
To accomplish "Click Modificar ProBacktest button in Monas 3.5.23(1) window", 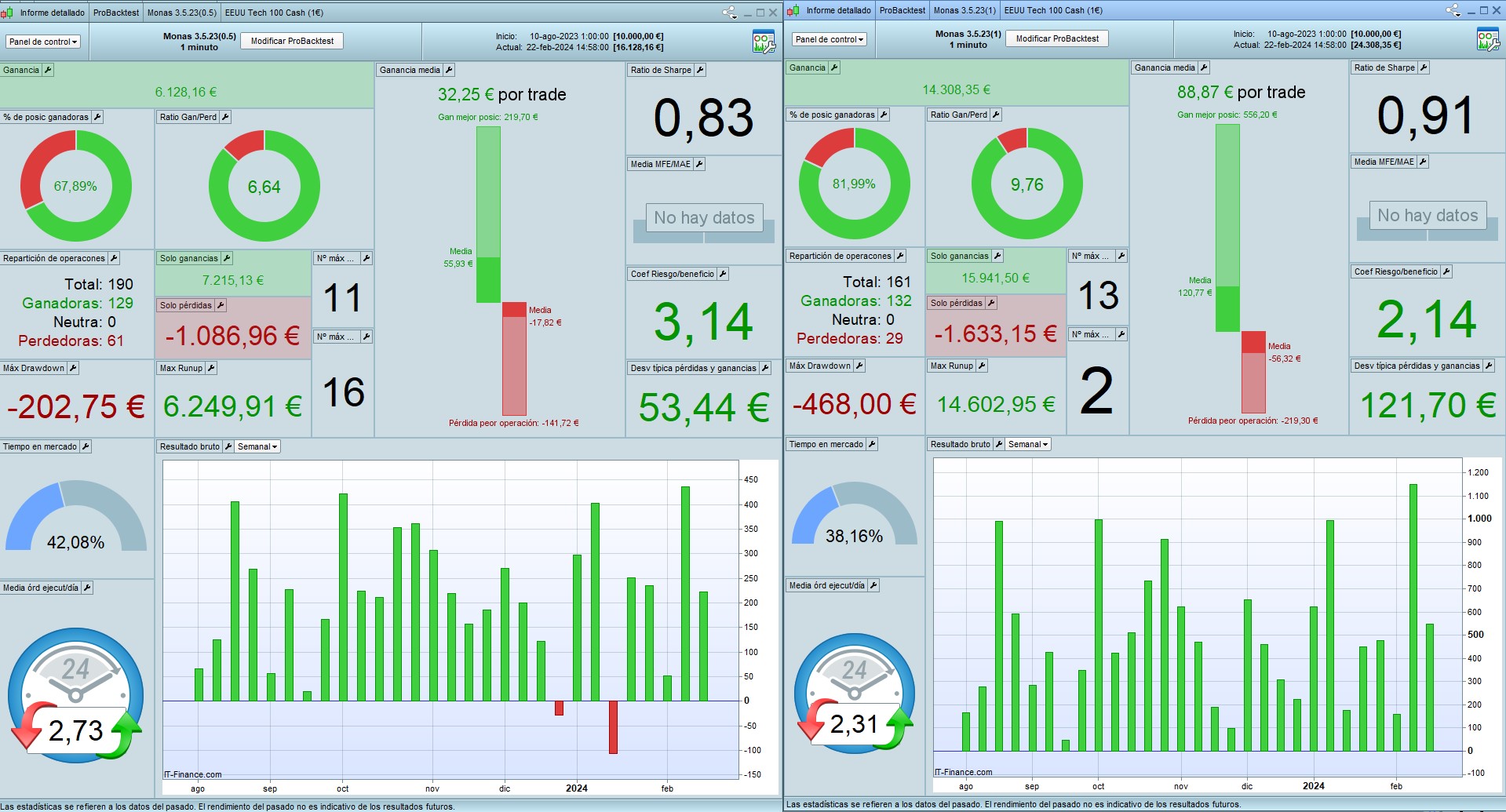I will (x=1057, y=38).
